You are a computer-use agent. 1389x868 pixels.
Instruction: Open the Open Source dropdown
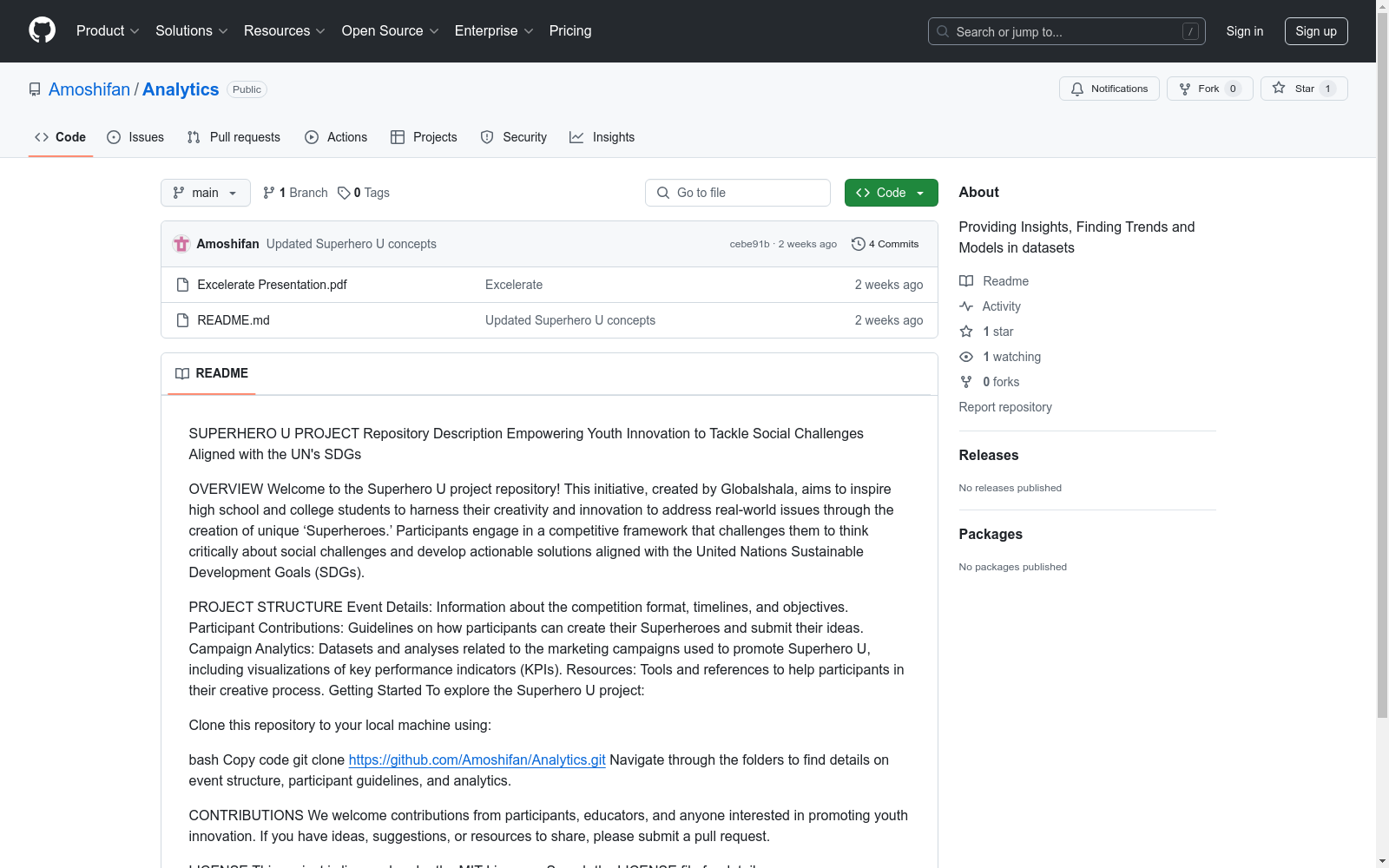point(391,31)
